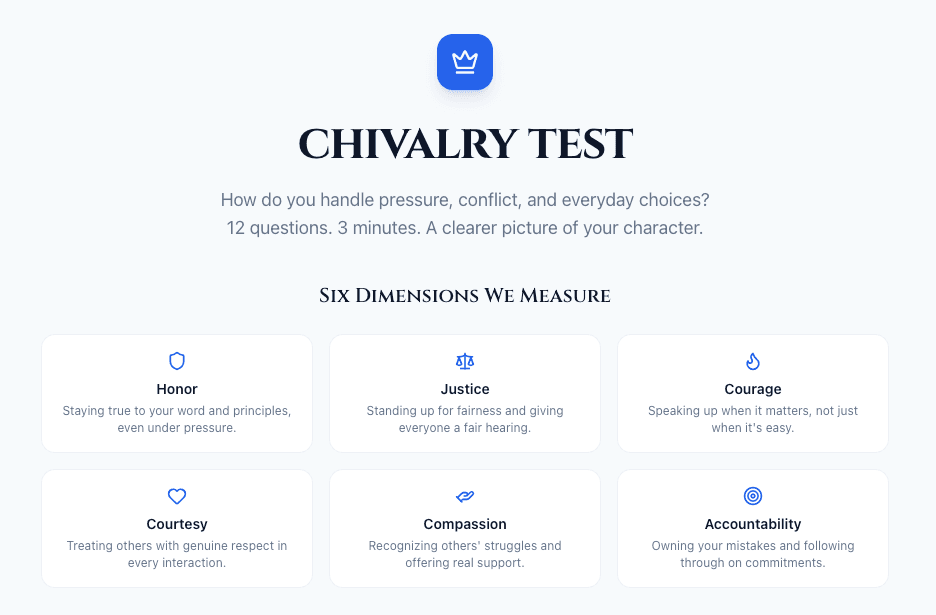The height and width of the screenshot is (615, 936).
Task: Click the 12 questions subtitle text
Action: (x=465, y=227)
